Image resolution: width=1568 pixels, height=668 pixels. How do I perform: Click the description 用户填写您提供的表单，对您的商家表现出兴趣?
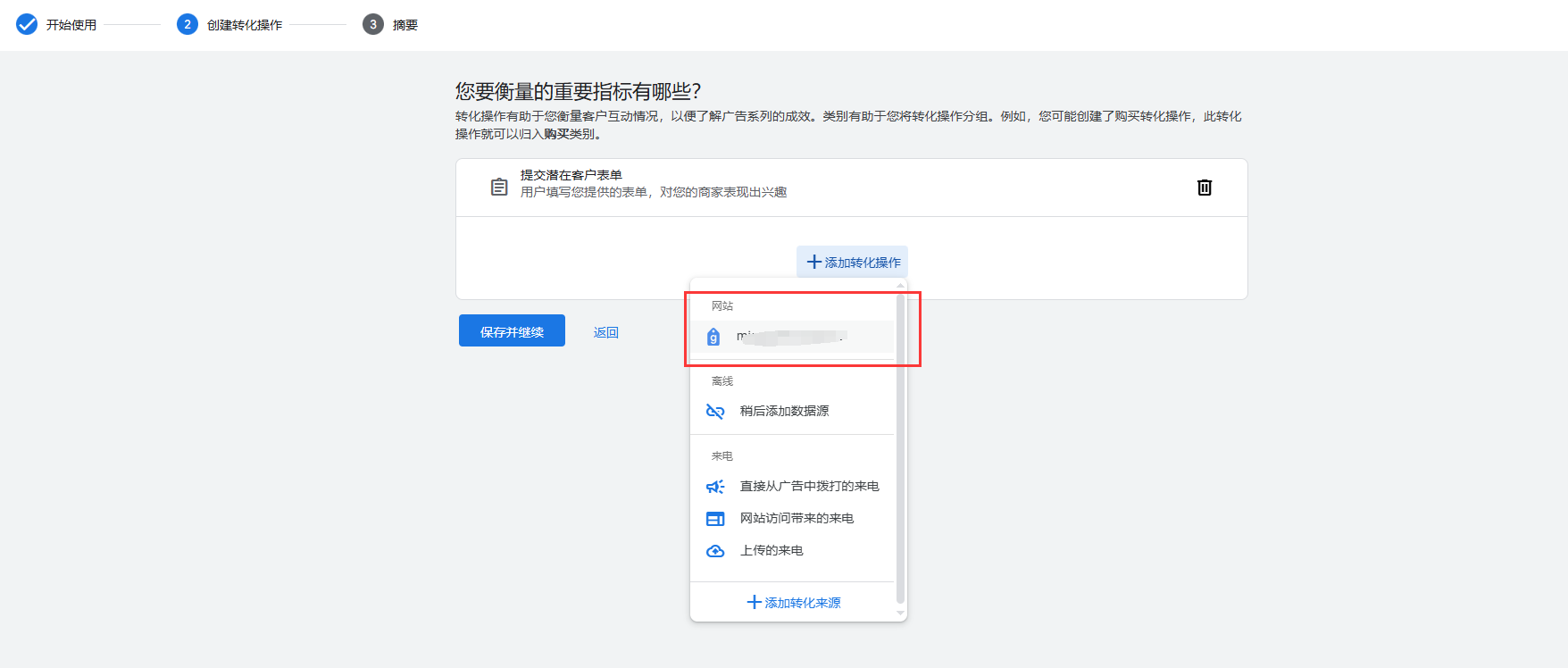coord(654,192)
